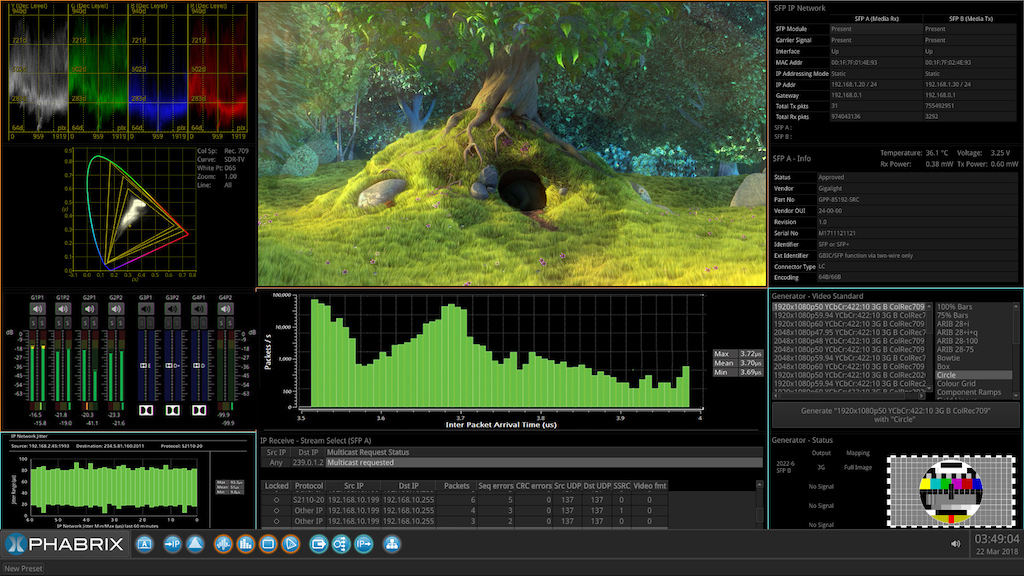The image size is (1024, 576).
Task: Click the Packets column header
Action: 456,486
